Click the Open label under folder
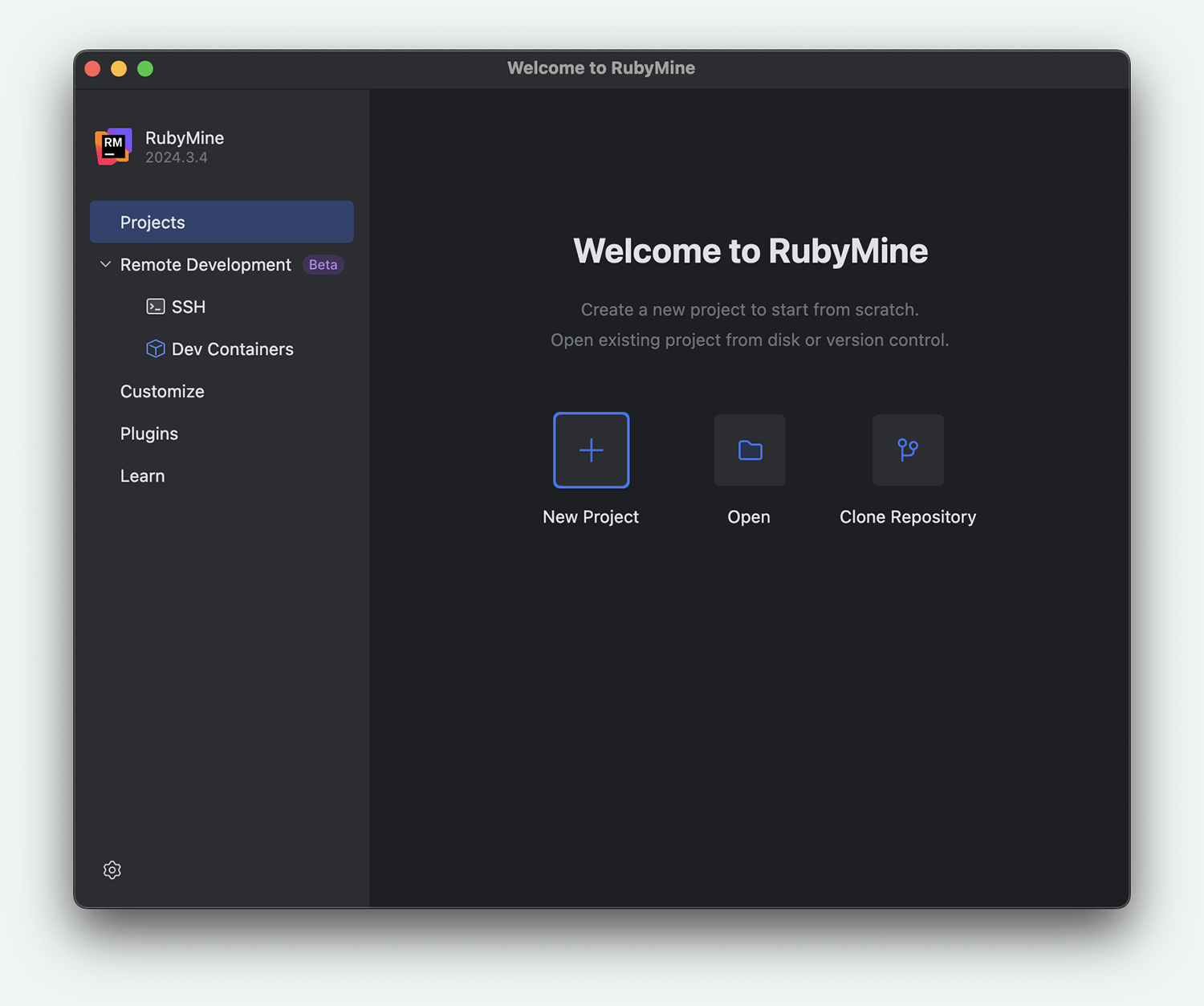 (x=749, y=517)
